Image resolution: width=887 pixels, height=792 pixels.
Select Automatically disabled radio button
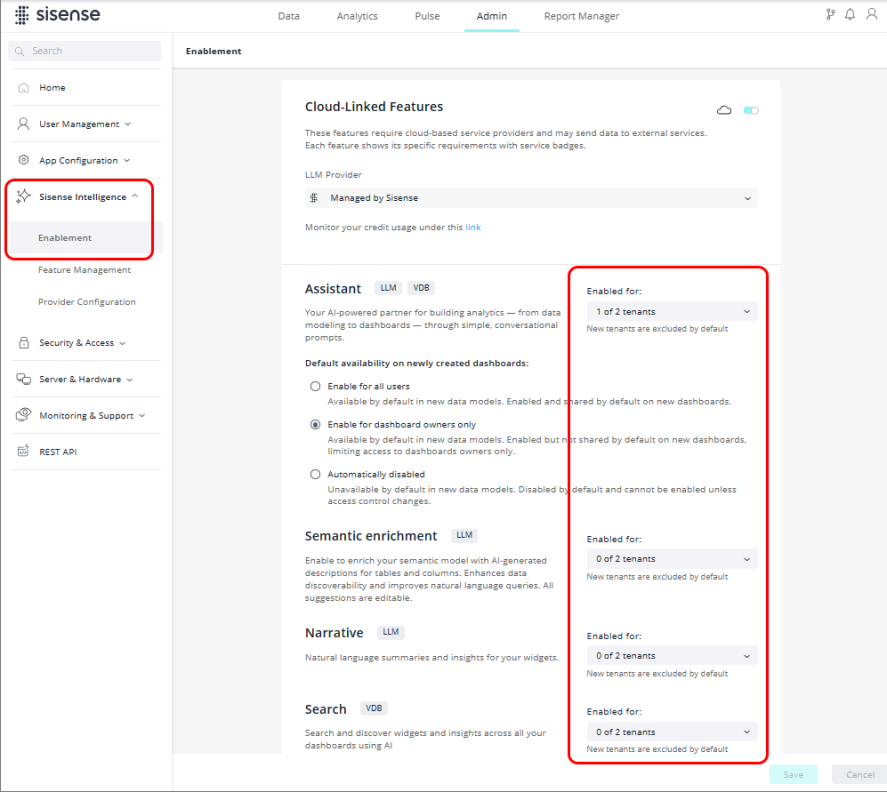point(315,475)
